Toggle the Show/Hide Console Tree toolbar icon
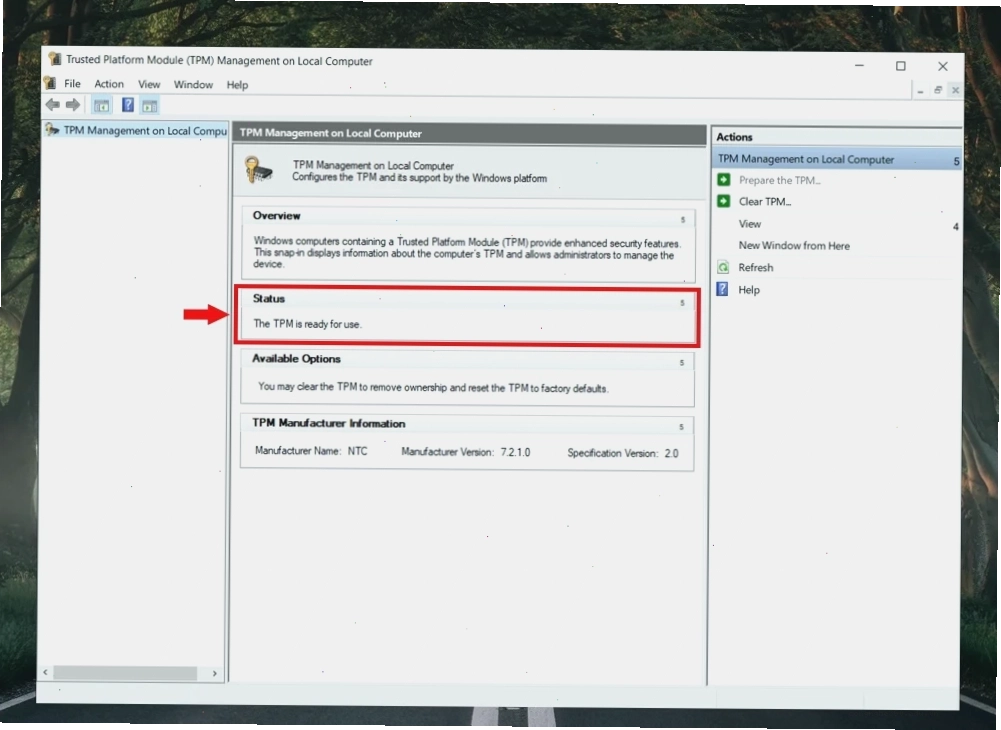The image size is (1001, 730). click(x=102, y=105)
